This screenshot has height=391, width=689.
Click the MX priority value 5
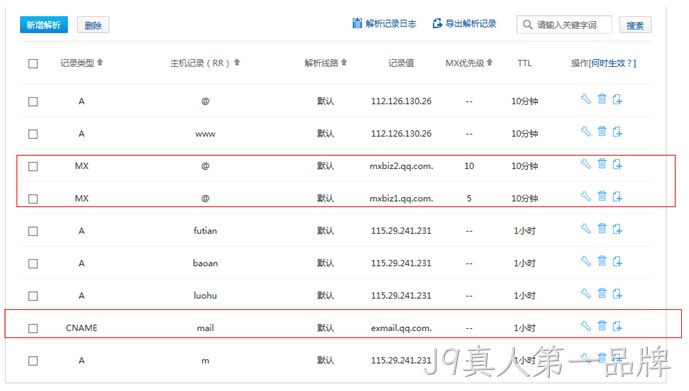469,199
